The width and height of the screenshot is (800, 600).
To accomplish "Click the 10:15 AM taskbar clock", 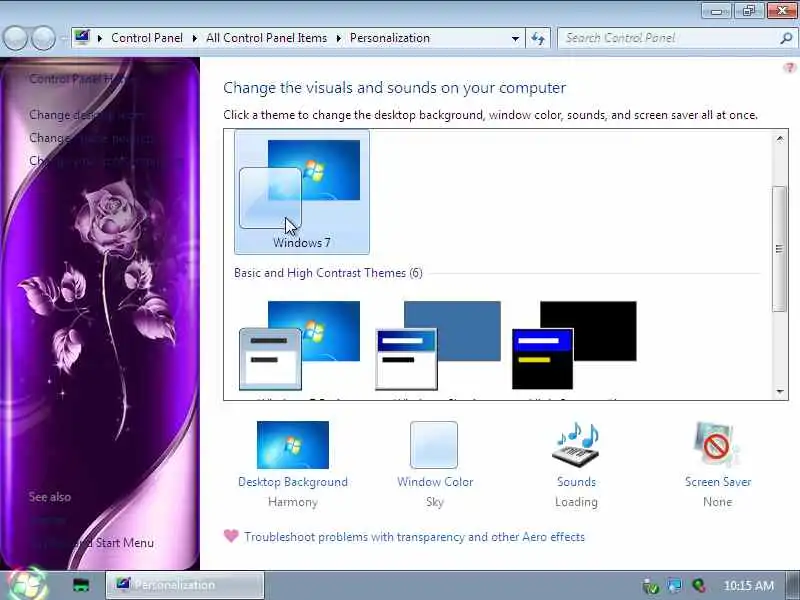I will point(748,586).
